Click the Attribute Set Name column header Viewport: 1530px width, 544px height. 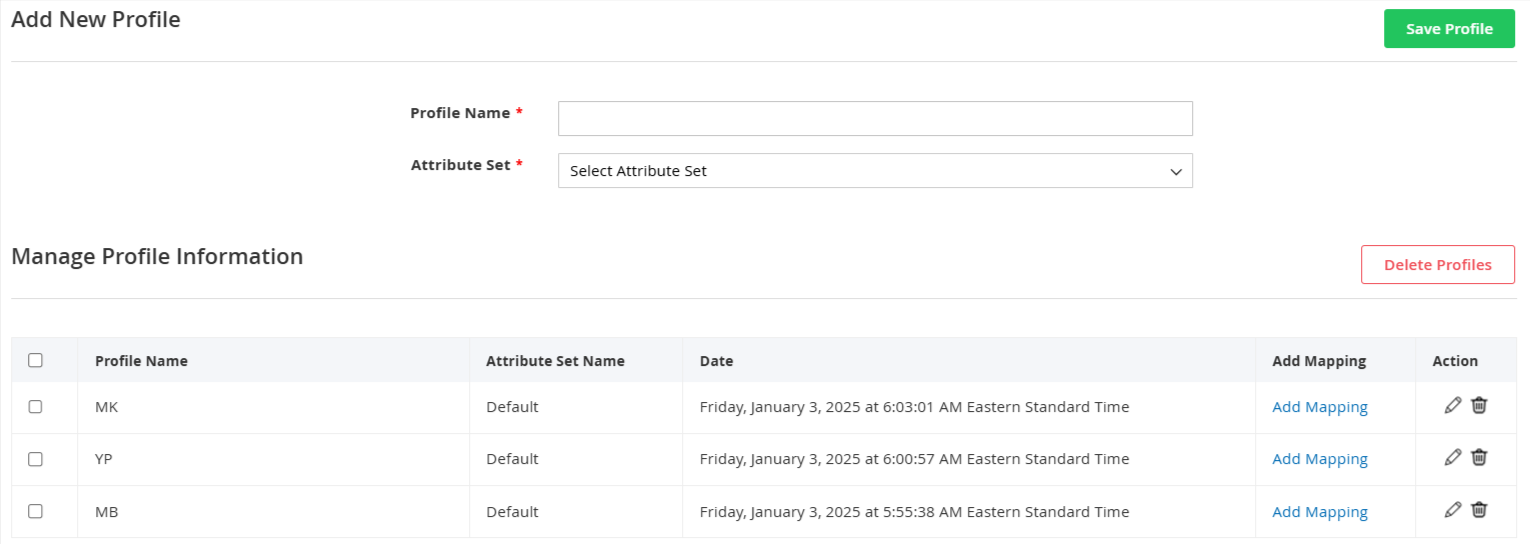555,361
